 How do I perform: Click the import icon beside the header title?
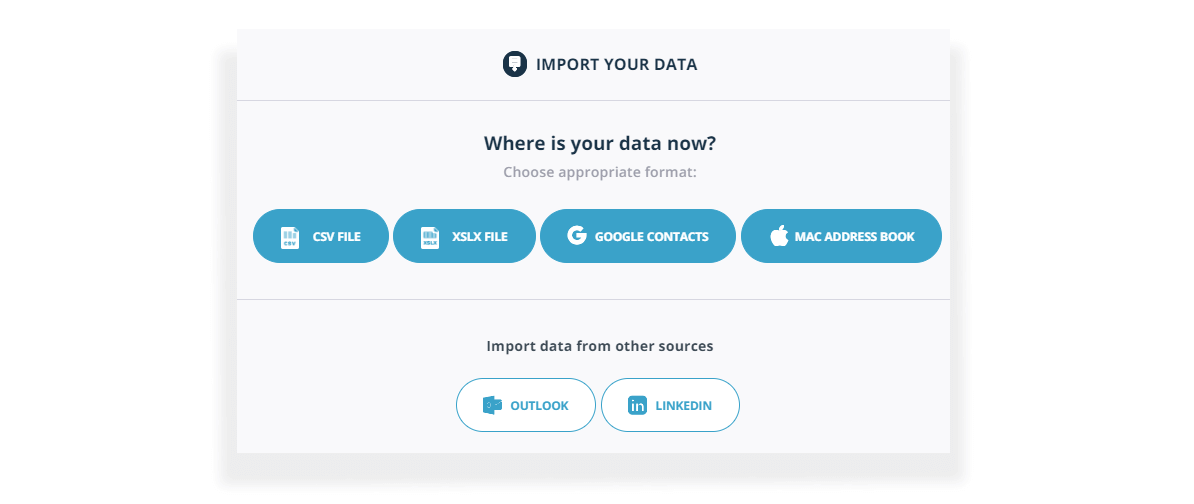[x=515, y=64]
